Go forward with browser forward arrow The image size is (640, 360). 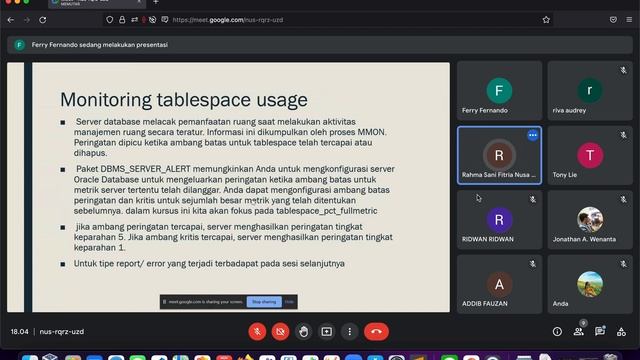27,20
